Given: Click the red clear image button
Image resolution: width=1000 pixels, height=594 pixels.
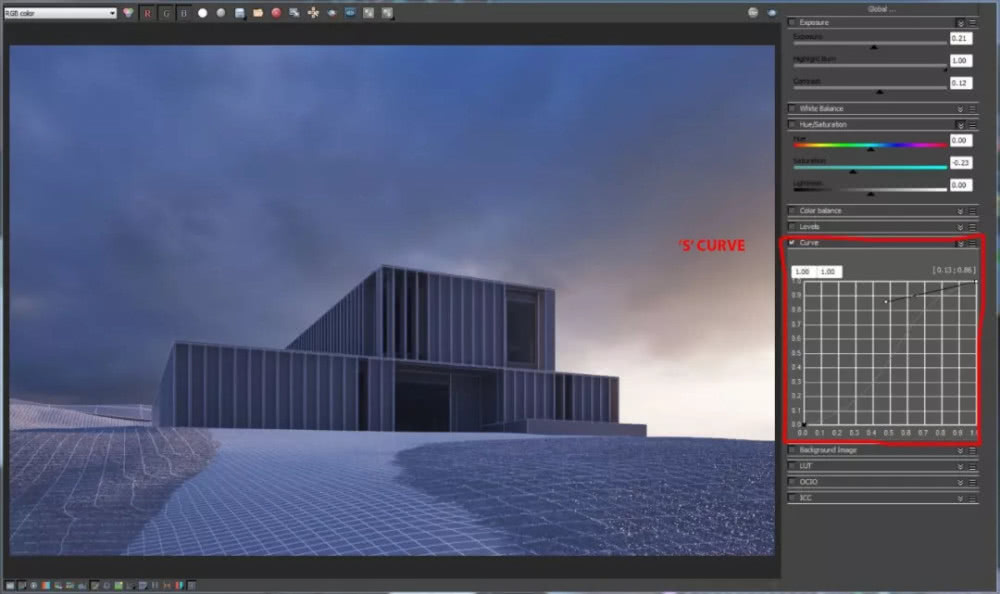Looking at the screenshot, I should pyautogui.click(x=275, y=13).
